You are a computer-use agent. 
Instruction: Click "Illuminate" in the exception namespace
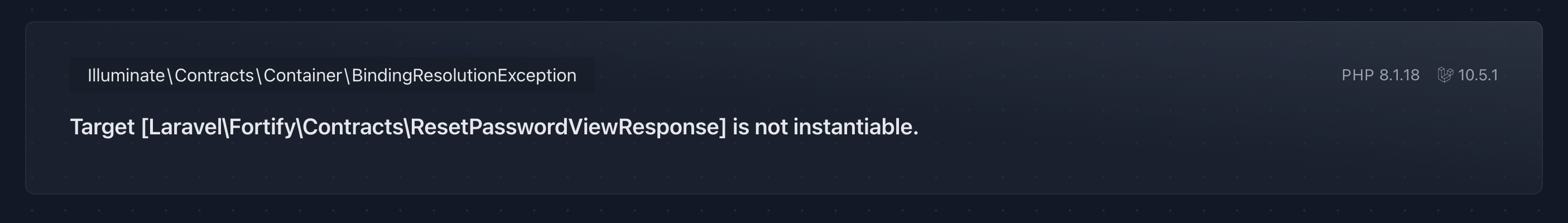(126, 75)
